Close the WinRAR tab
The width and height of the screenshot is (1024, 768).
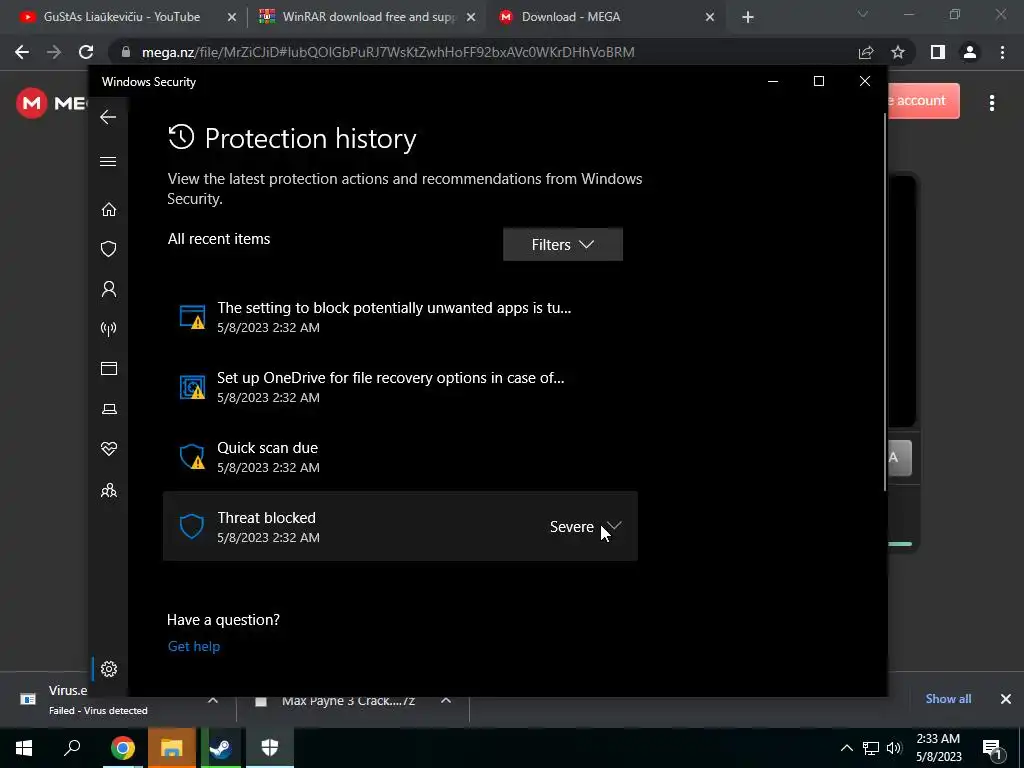pos(471,18)
